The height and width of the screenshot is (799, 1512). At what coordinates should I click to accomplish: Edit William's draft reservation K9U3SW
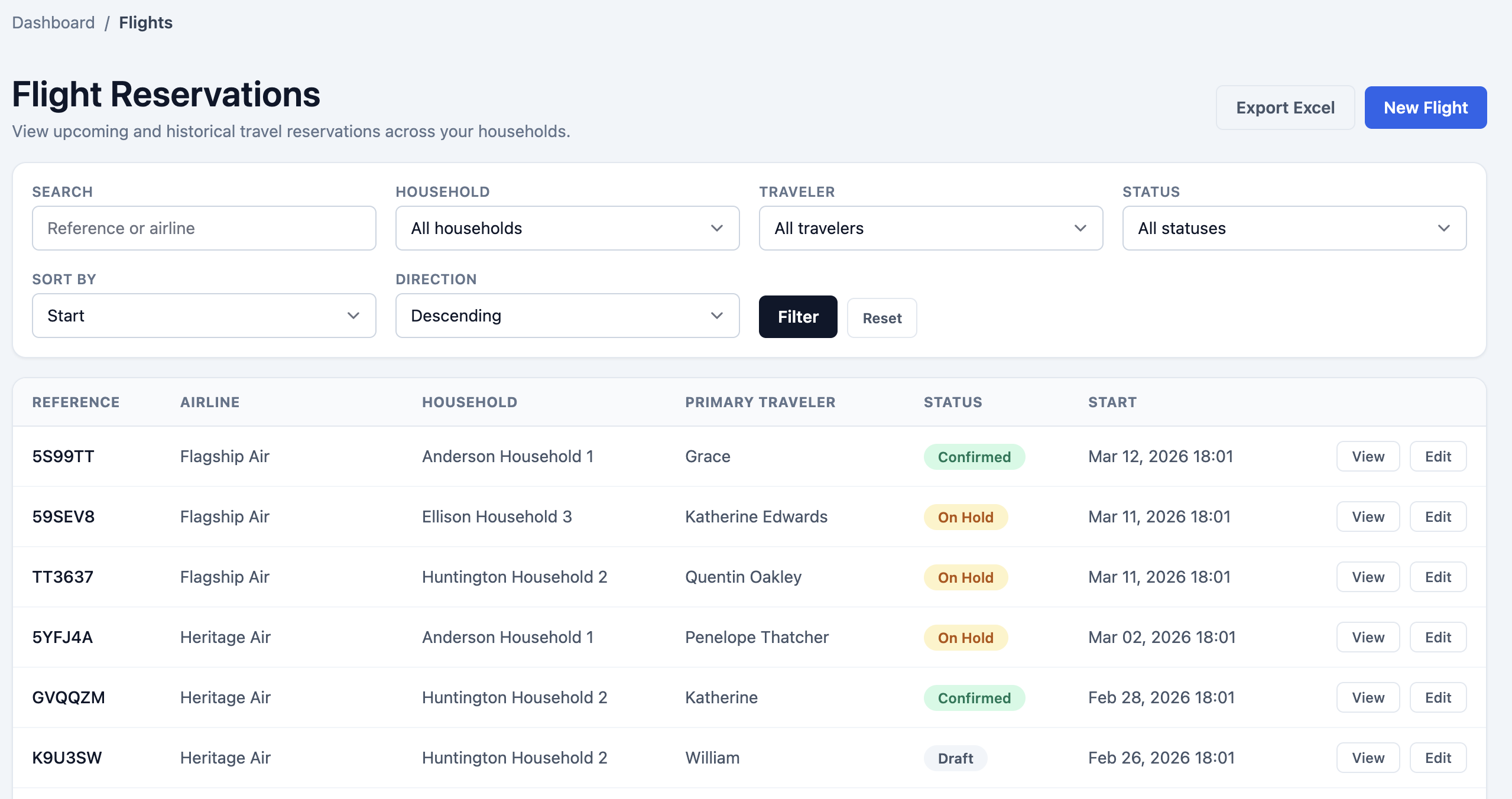click(x=1438, y=757)
